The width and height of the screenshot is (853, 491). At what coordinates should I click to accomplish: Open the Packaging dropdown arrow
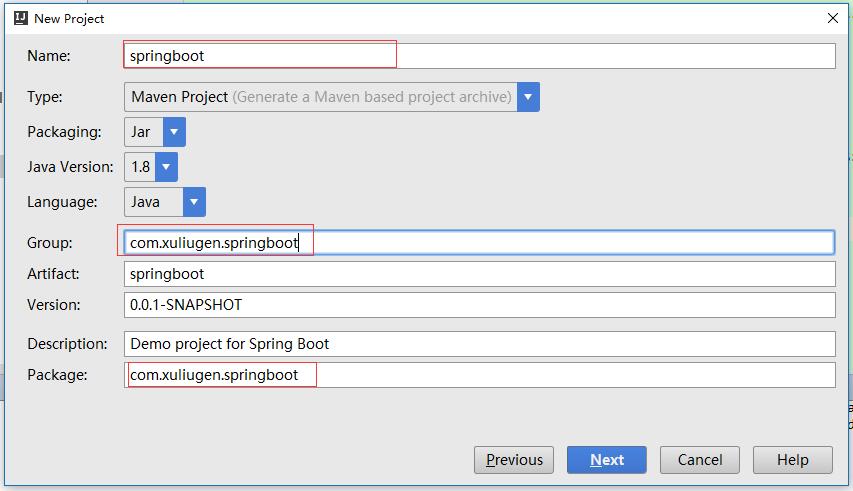click(x=174, y=132)
